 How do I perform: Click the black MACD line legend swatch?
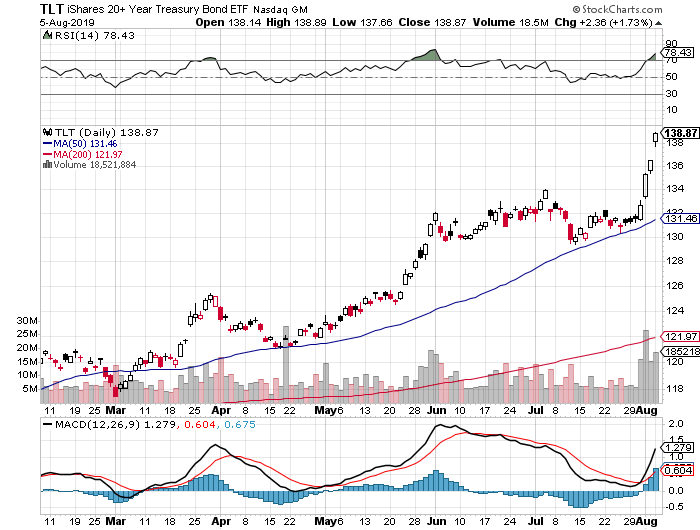tap(47, 424)
